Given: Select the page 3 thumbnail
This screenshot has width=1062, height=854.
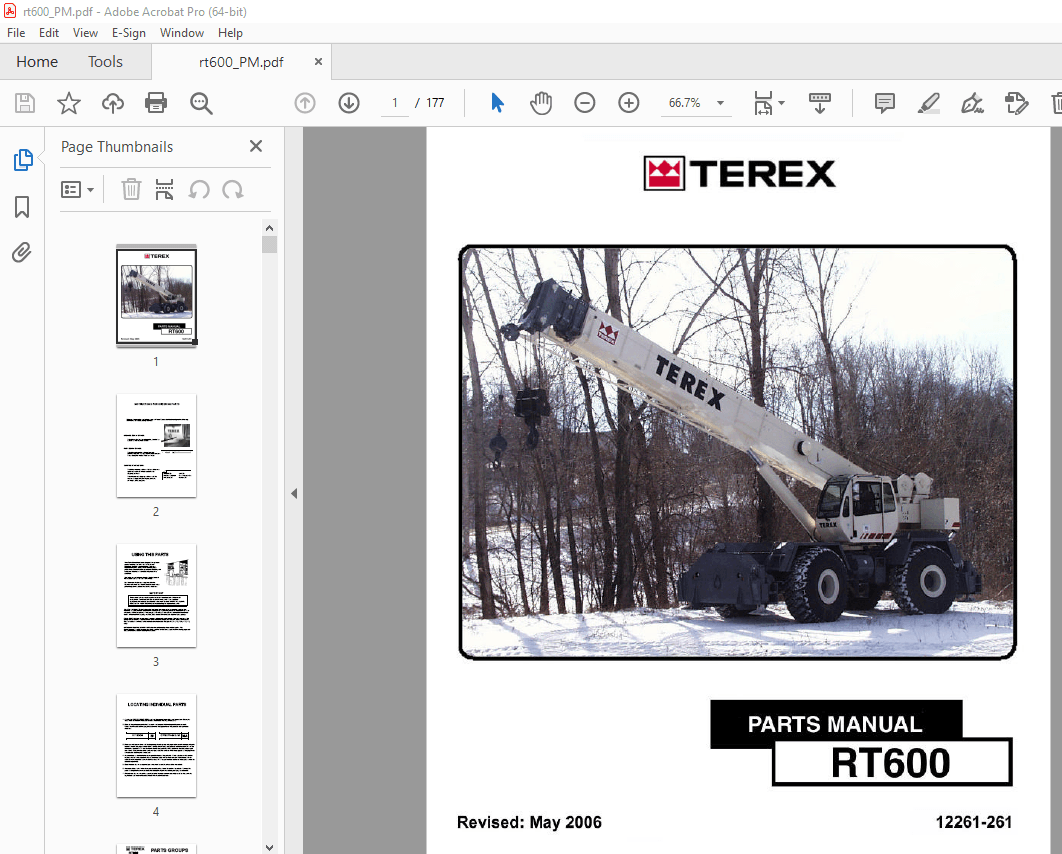Looking at the screenshot, I should [156, 596].
